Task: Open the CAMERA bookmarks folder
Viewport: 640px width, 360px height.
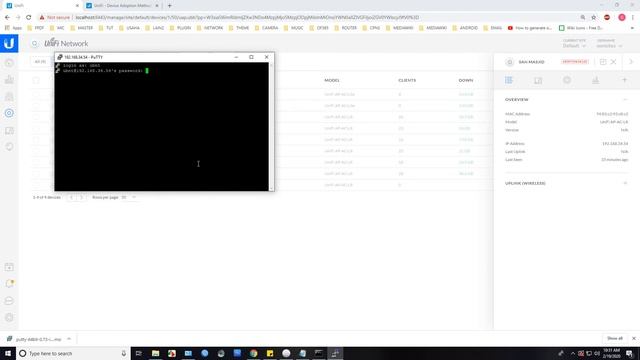Action: (x=266, y=28)
